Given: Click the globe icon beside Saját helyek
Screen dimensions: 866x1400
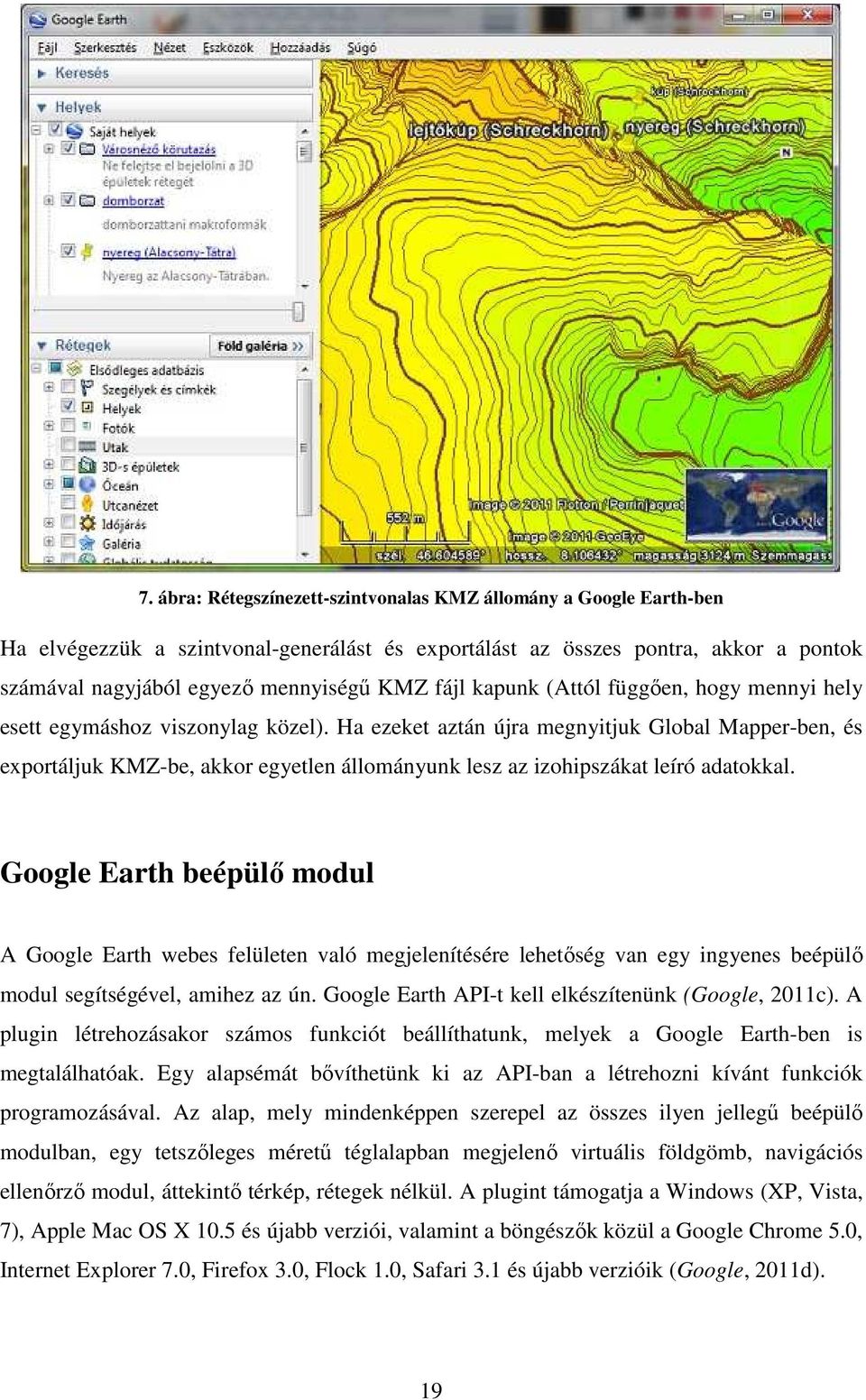Looking at the screenshot, I should click(x=75, y=132).
